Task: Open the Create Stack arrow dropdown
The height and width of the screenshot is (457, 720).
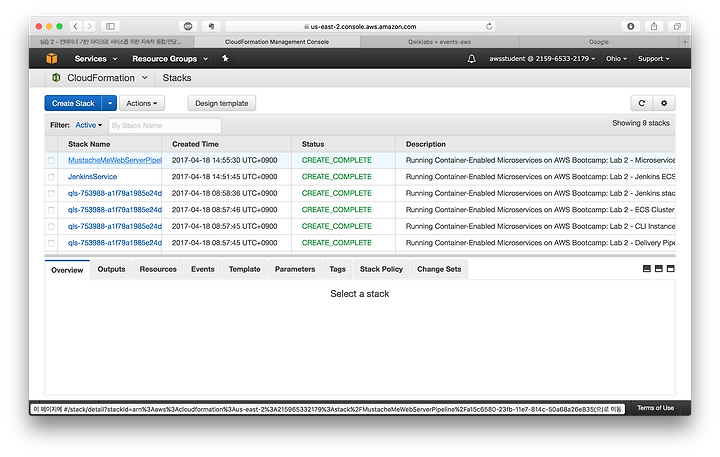Action: (x=109, y=103)
